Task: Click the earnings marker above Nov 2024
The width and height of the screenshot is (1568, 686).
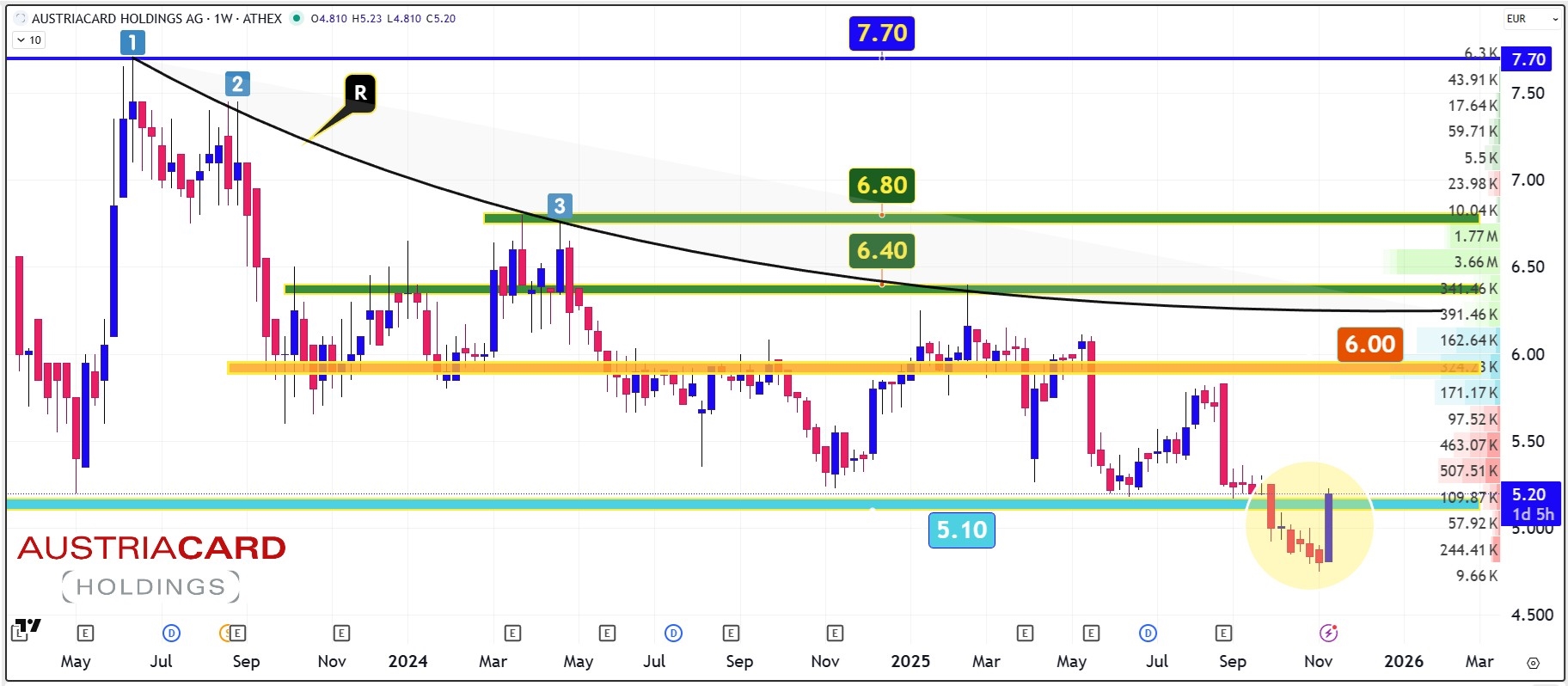Action: coord(834,634)
